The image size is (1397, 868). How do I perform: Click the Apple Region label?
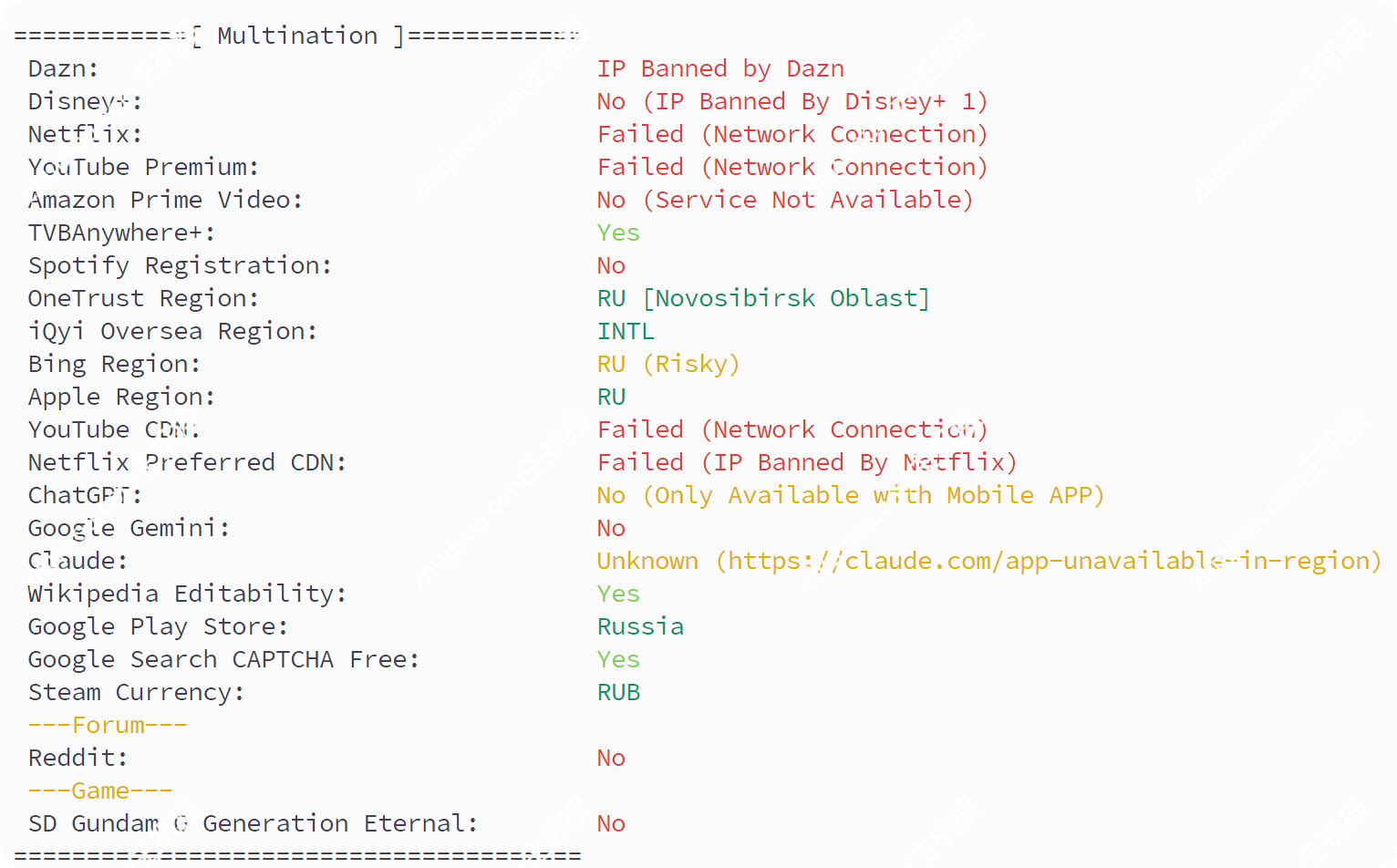tap(121, 397)
